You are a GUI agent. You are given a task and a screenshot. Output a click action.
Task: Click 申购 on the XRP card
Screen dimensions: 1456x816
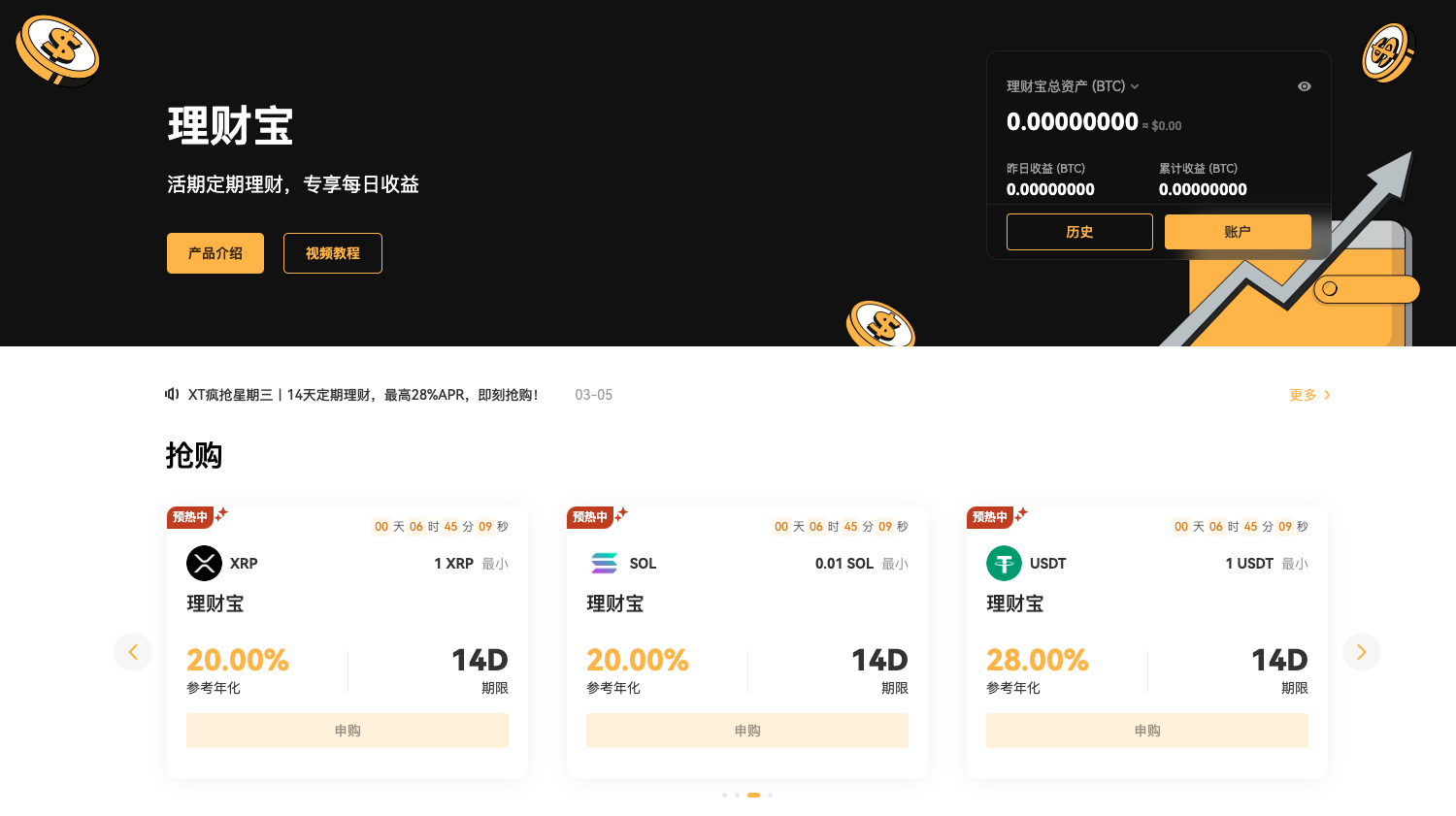pos(347,731)
